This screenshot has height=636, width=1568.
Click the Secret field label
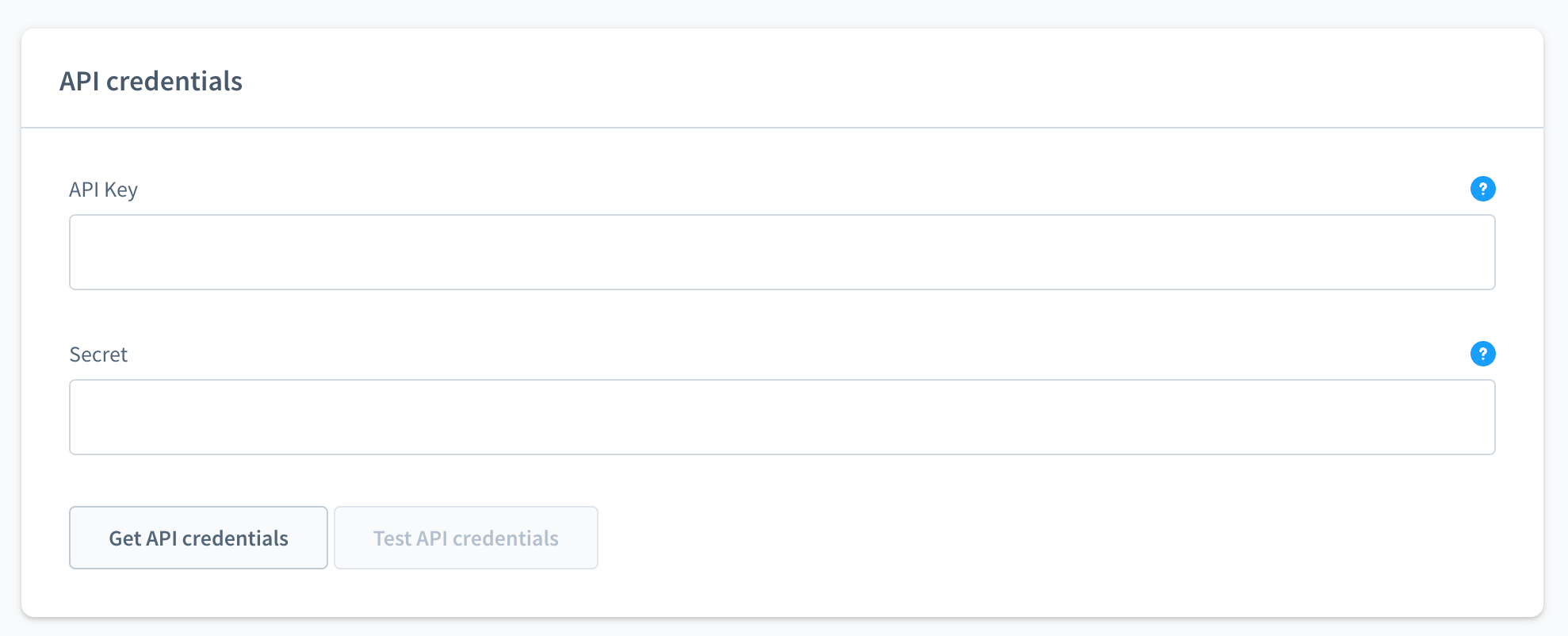pyautogui.click(x=98, y=354)
